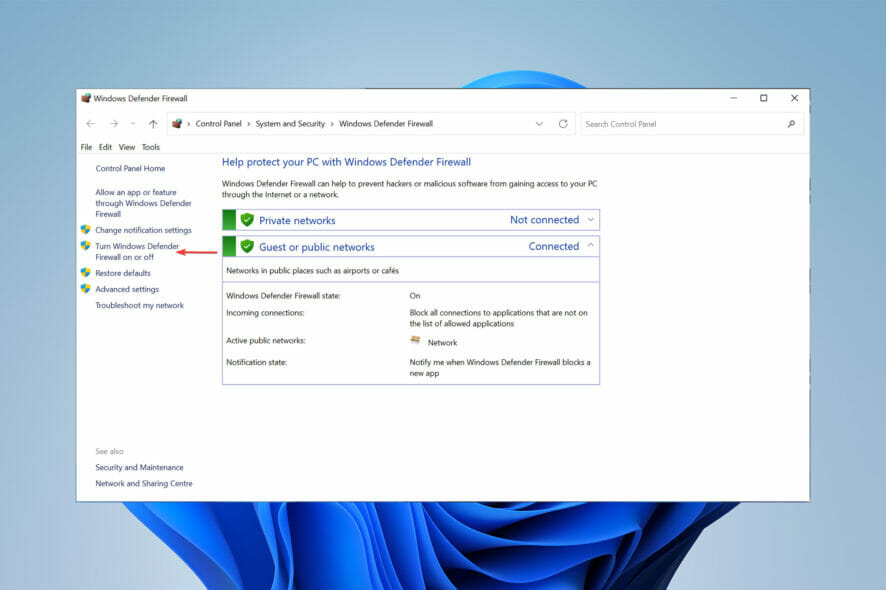Click shield icon beside Change notification settings
This screenshot has width=886, height=590.
click(85, 229)
